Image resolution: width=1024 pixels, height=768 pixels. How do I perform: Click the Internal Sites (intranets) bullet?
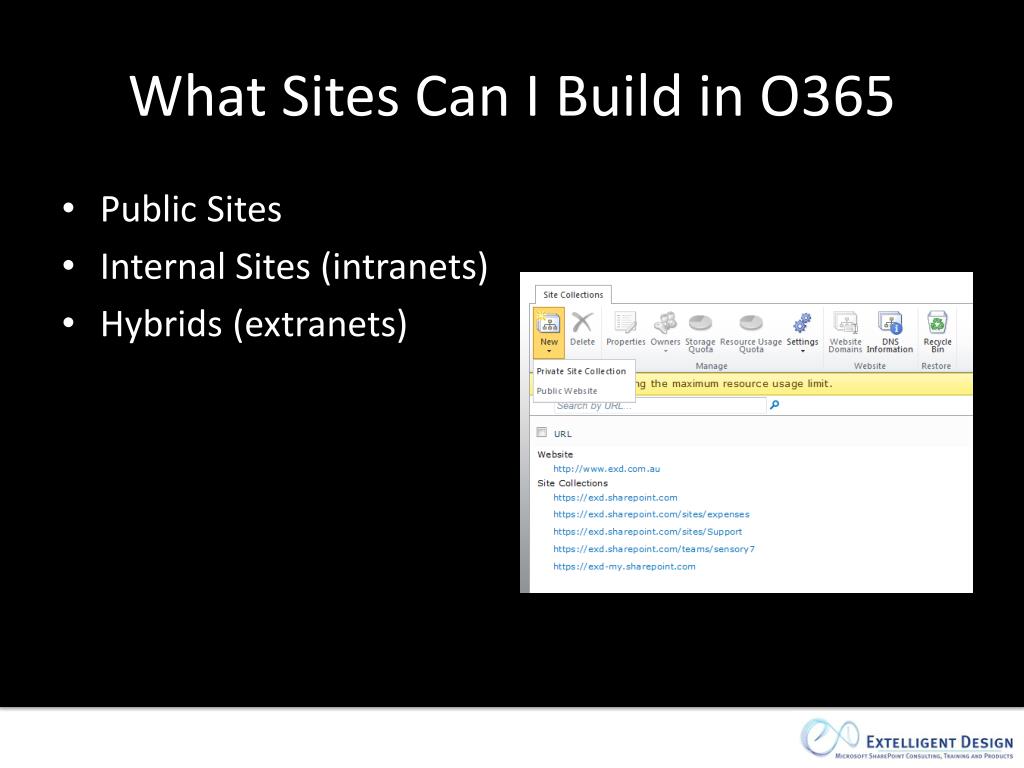tap(294, 266)
